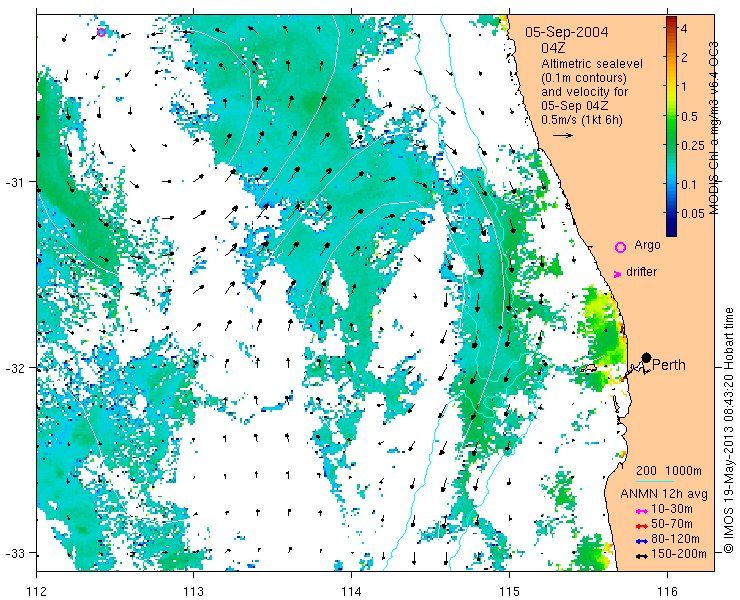Click the Argo float marker near 112.4 longitude
This screenshot has width=740, height=600.
101,32
